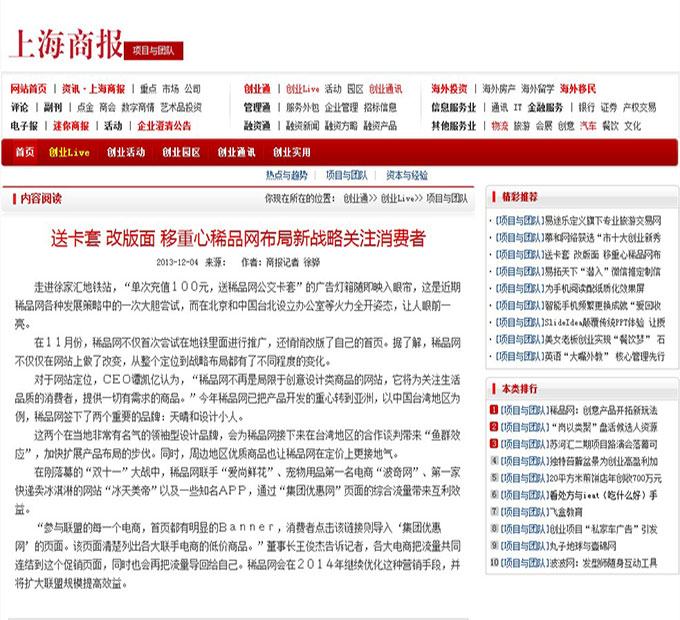Click 创业通 in the breadcrumb path
Image resolution: width=680 pixels, height=620 pixels.
(356, 199)
